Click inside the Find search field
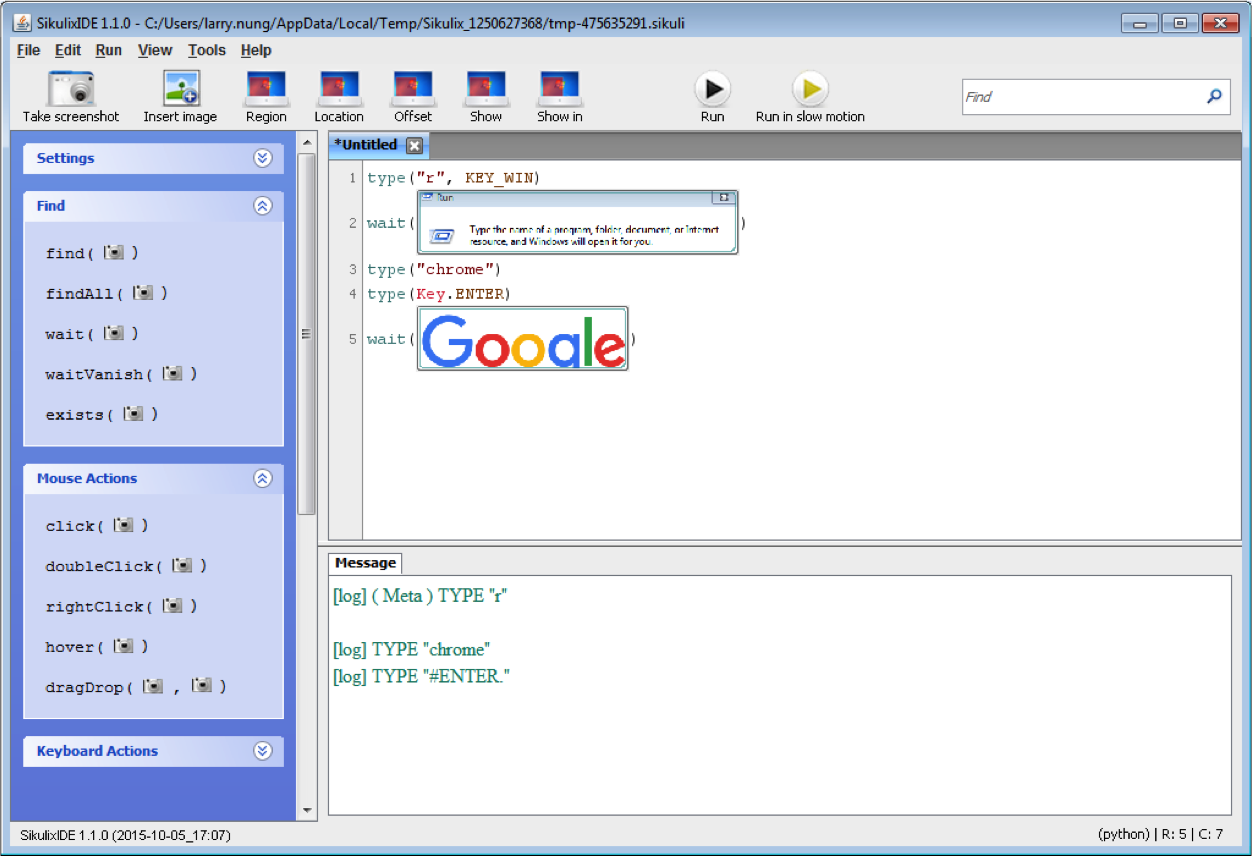Image resolution: width=1252 pixels, height=856 pixels. [1083, 97]
